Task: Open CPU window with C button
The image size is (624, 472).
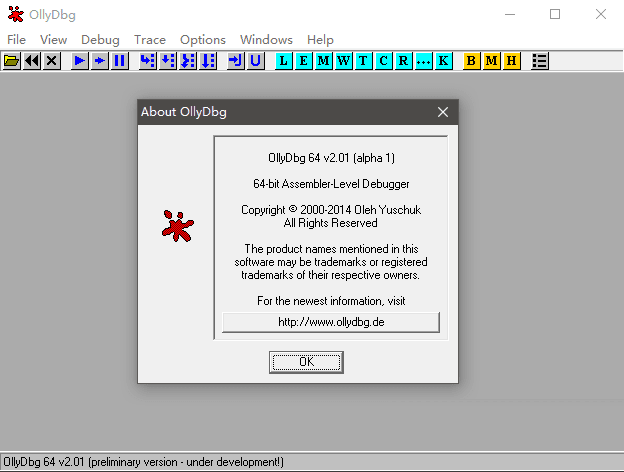Action: pos(383,61)
